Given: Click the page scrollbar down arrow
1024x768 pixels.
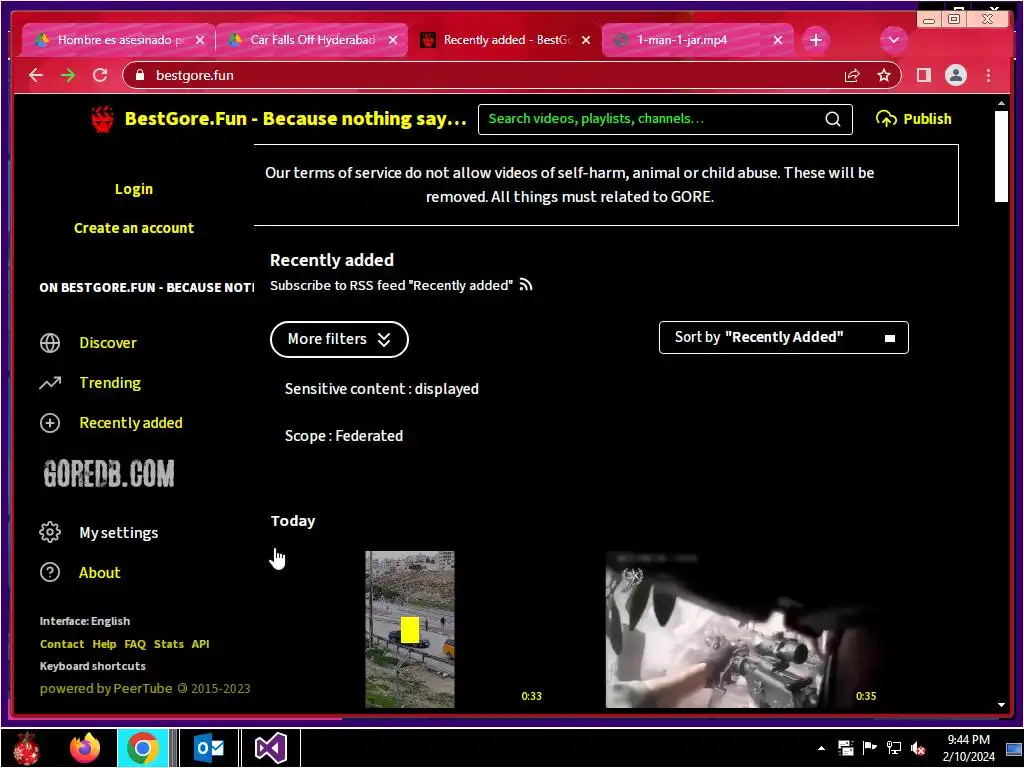Looking at the screenshot, I should 1001,705.
